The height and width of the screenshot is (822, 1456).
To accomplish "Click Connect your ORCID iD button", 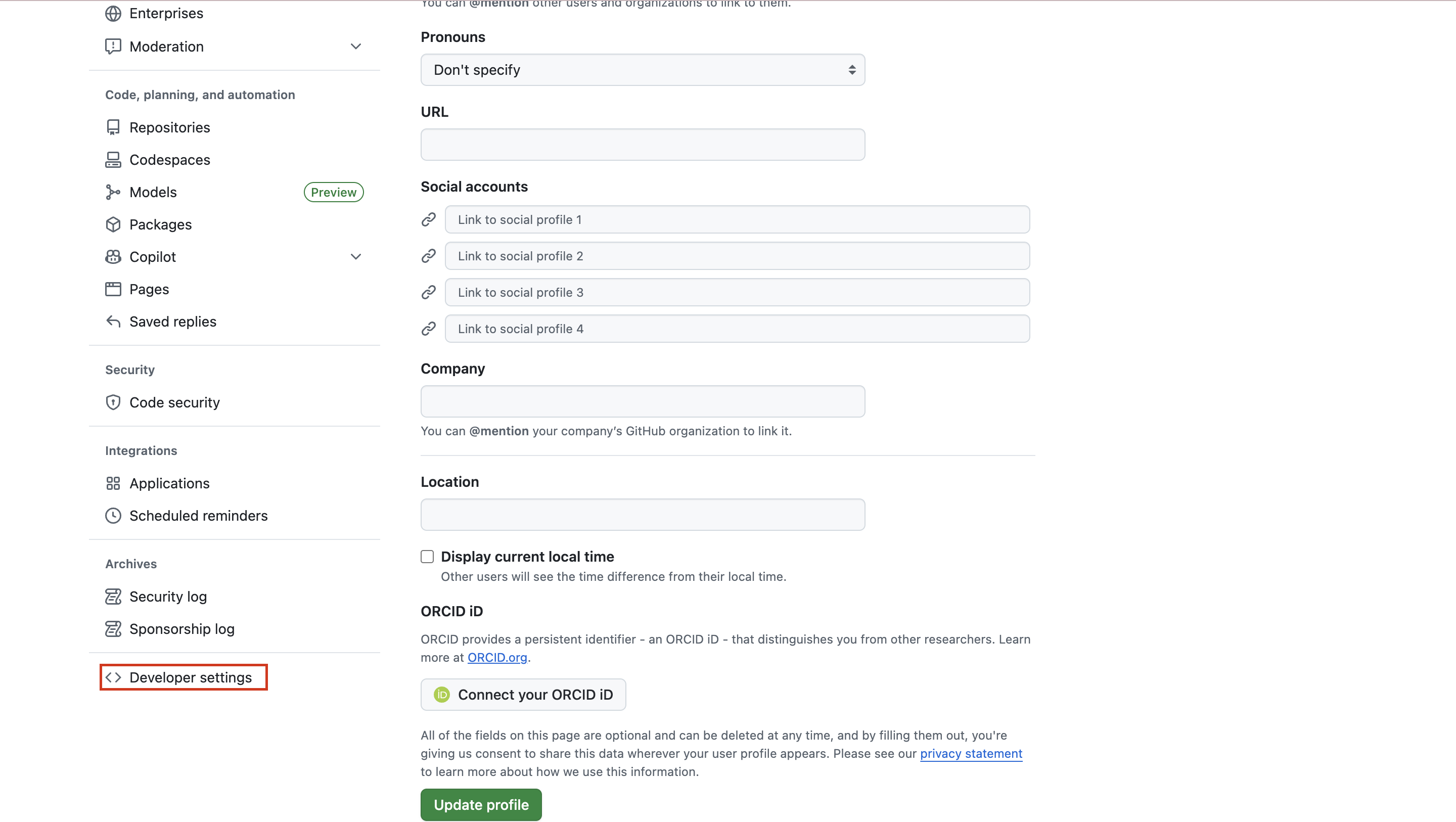I will [523, 694].
